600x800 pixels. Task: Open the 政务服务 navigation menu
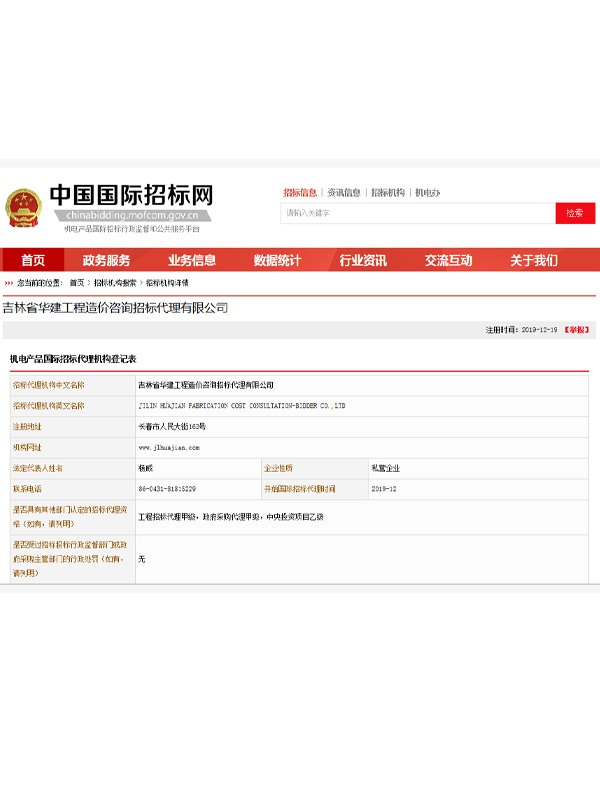(x=107, y=260)
